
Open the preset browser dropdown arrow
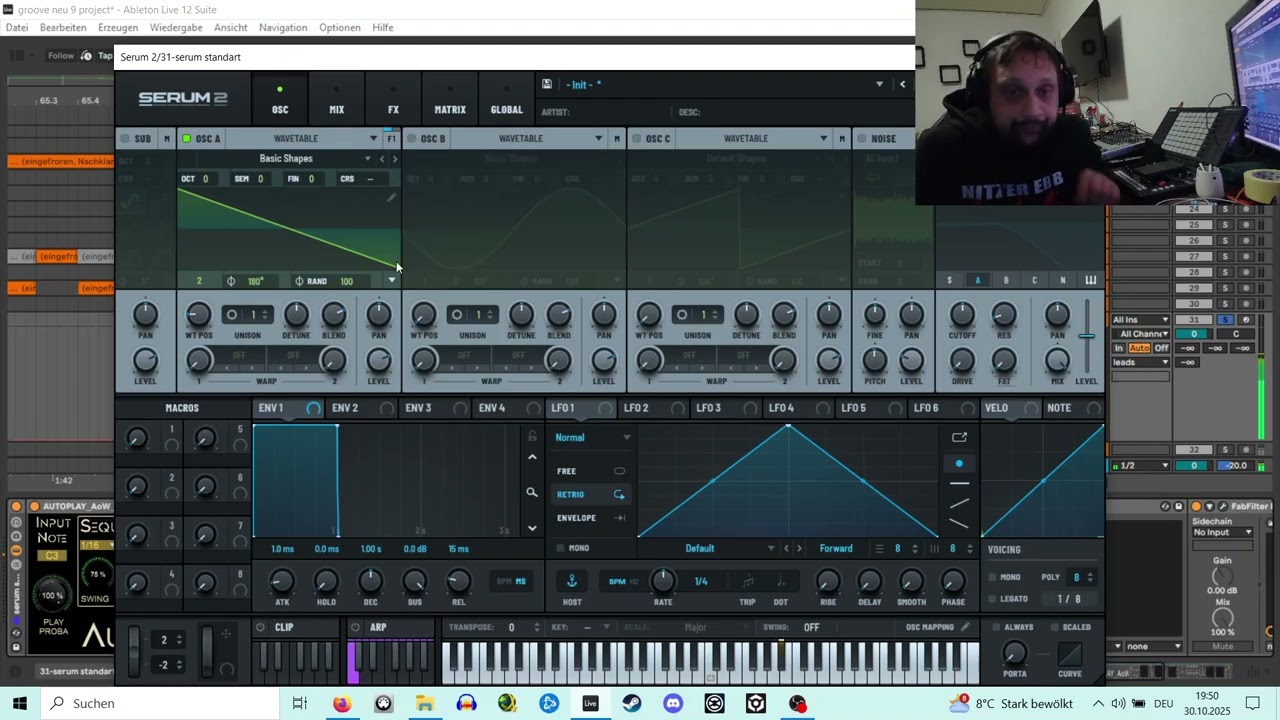point(879,85)
